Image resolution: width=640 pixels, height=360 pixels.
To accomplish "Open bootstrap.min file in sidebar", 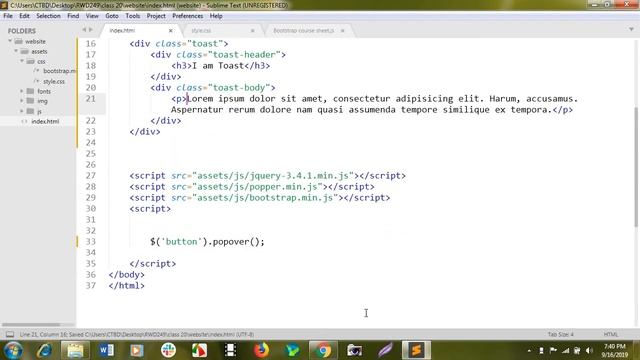I will pos(59,71).
